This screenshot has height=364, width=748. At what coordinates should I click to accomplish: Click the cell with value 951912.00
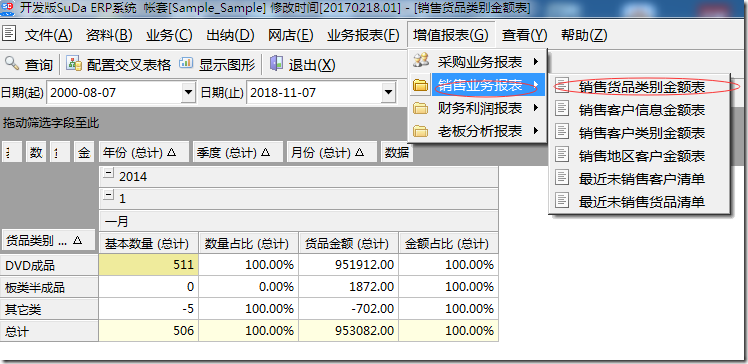(x=348, y=265)
